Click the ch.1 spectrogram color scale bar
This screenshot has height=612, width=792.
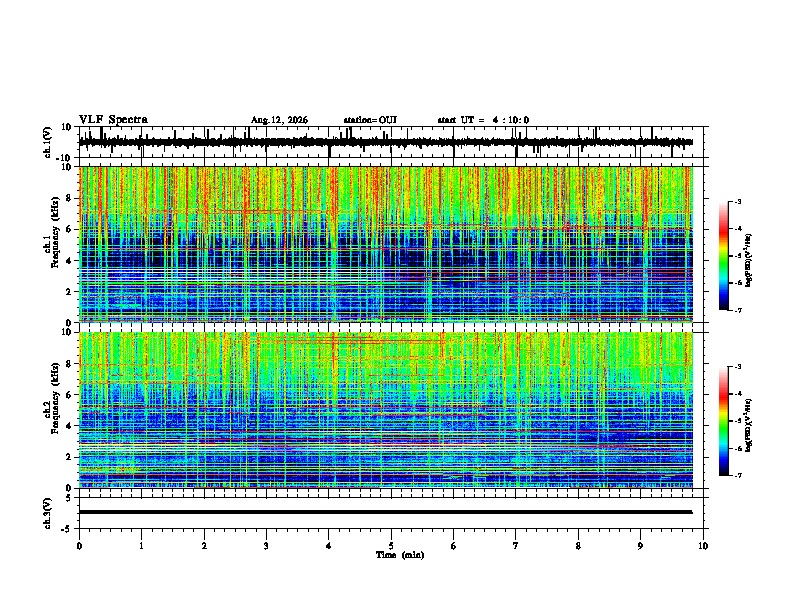tap(724, 256)
